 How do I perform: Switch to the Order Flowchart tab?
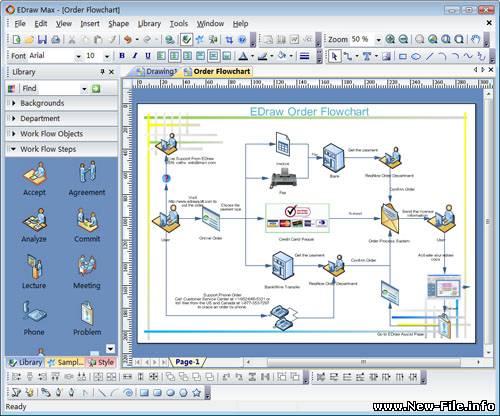(217, 71)
